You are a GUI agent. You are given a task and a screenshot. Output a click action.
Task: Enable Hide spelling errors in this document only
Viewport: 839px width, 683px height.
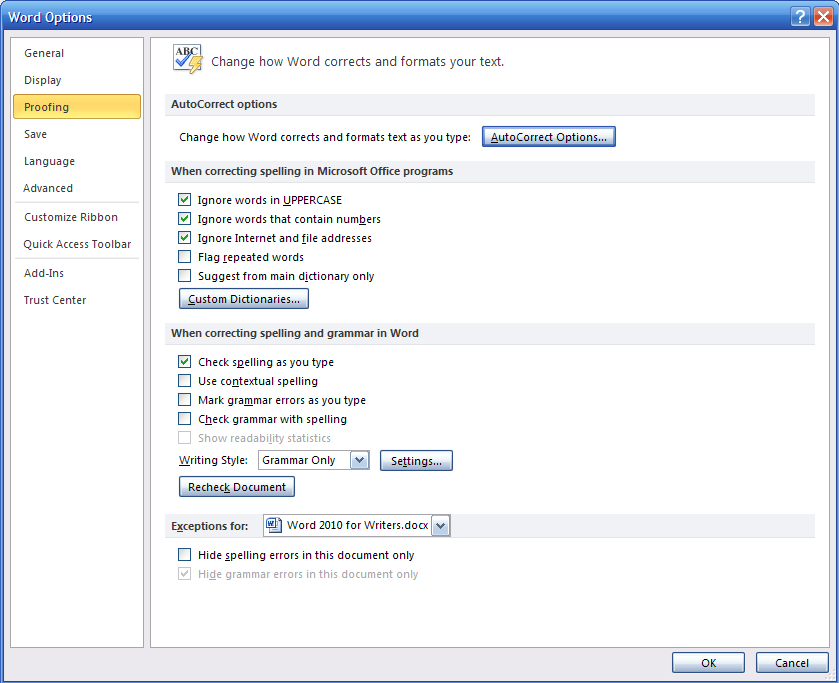coord(185,555)
